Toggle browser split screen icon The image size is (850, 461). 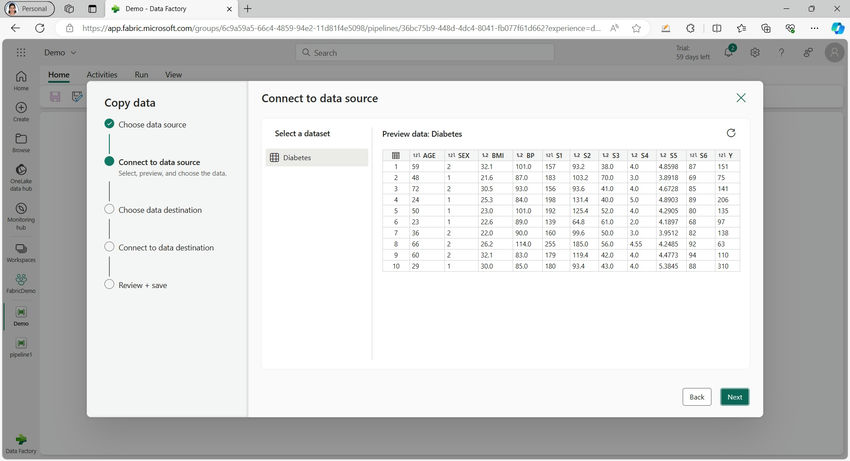coord(717,28)
